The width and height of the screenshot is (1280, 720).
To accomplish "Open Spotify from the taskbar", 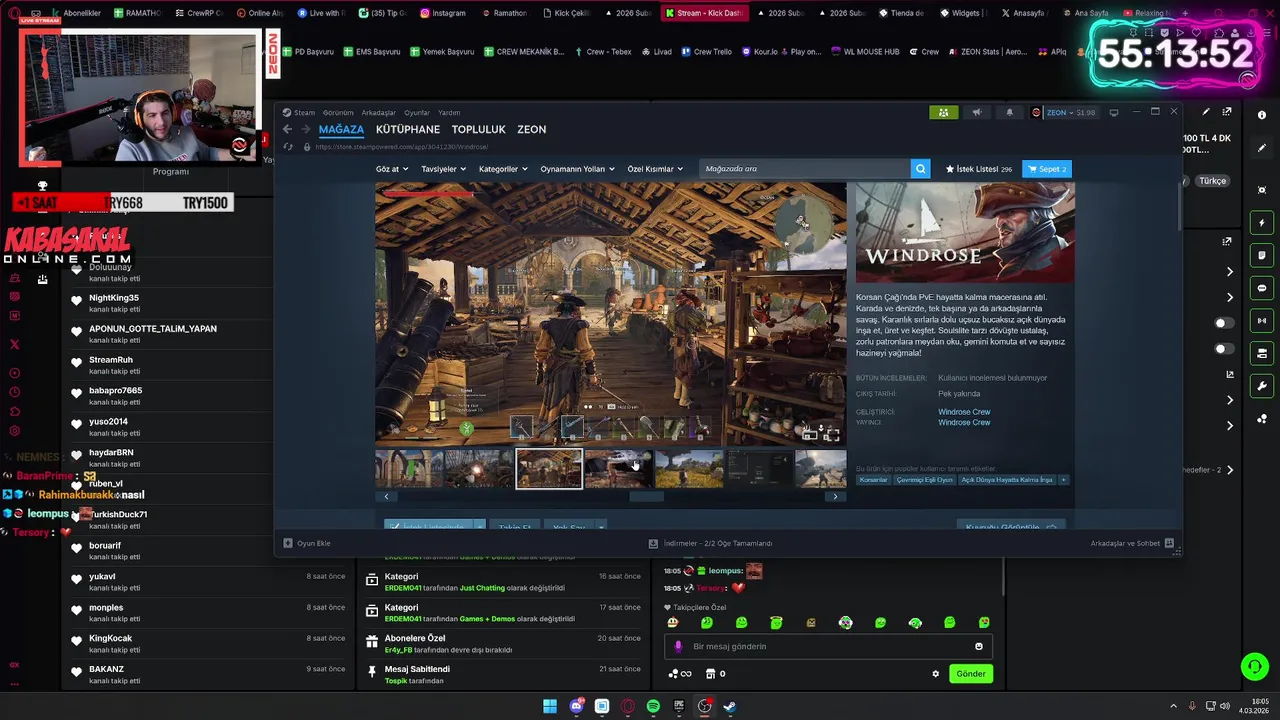I will (x=653, y=706).
